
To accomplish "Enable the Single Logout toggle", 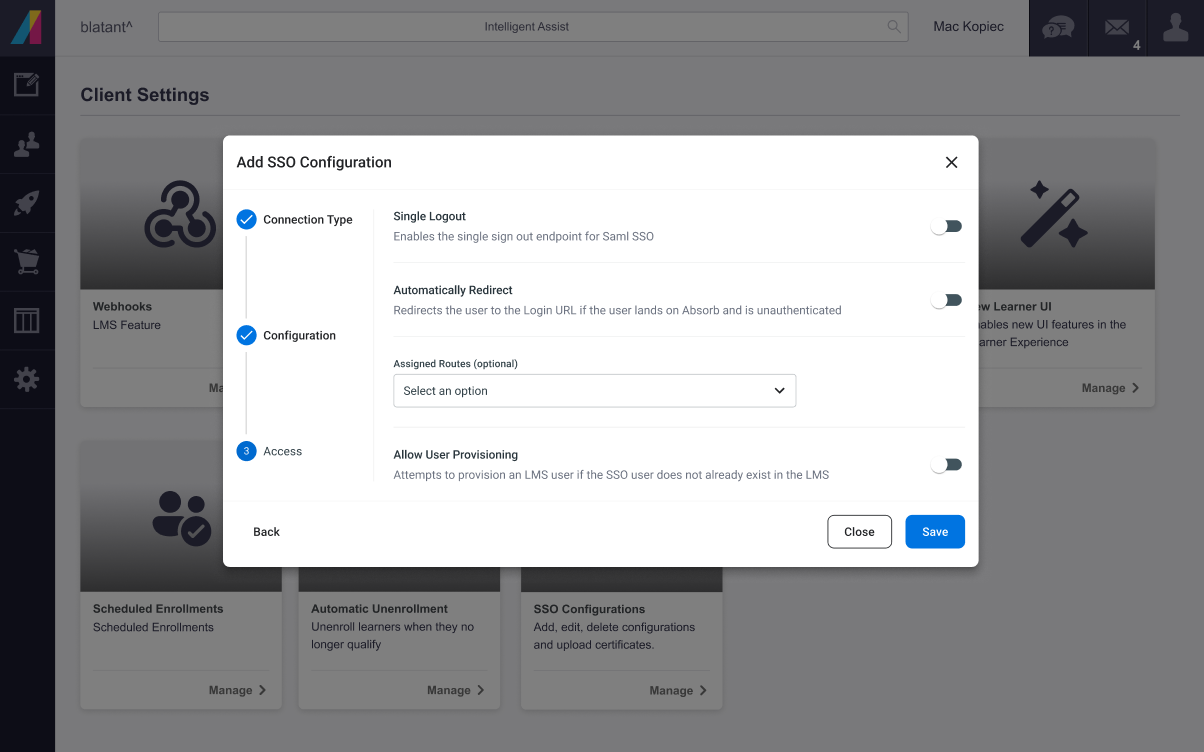I will click(x=946, y=226).
